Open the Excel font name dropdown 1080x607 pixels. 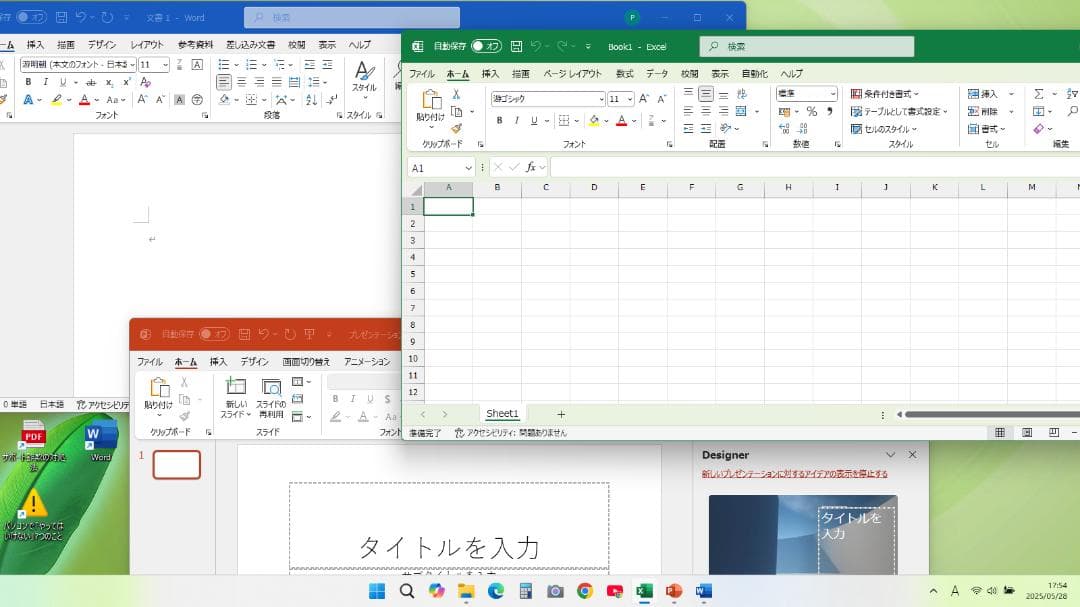pyautogui.click(x=601, y=99)
